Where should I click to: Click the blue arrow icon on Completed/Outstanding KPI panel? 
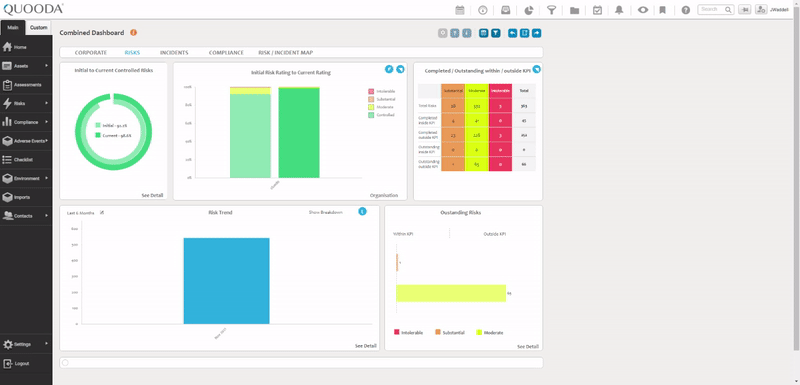pyautogui.click(x=536, y=69)
